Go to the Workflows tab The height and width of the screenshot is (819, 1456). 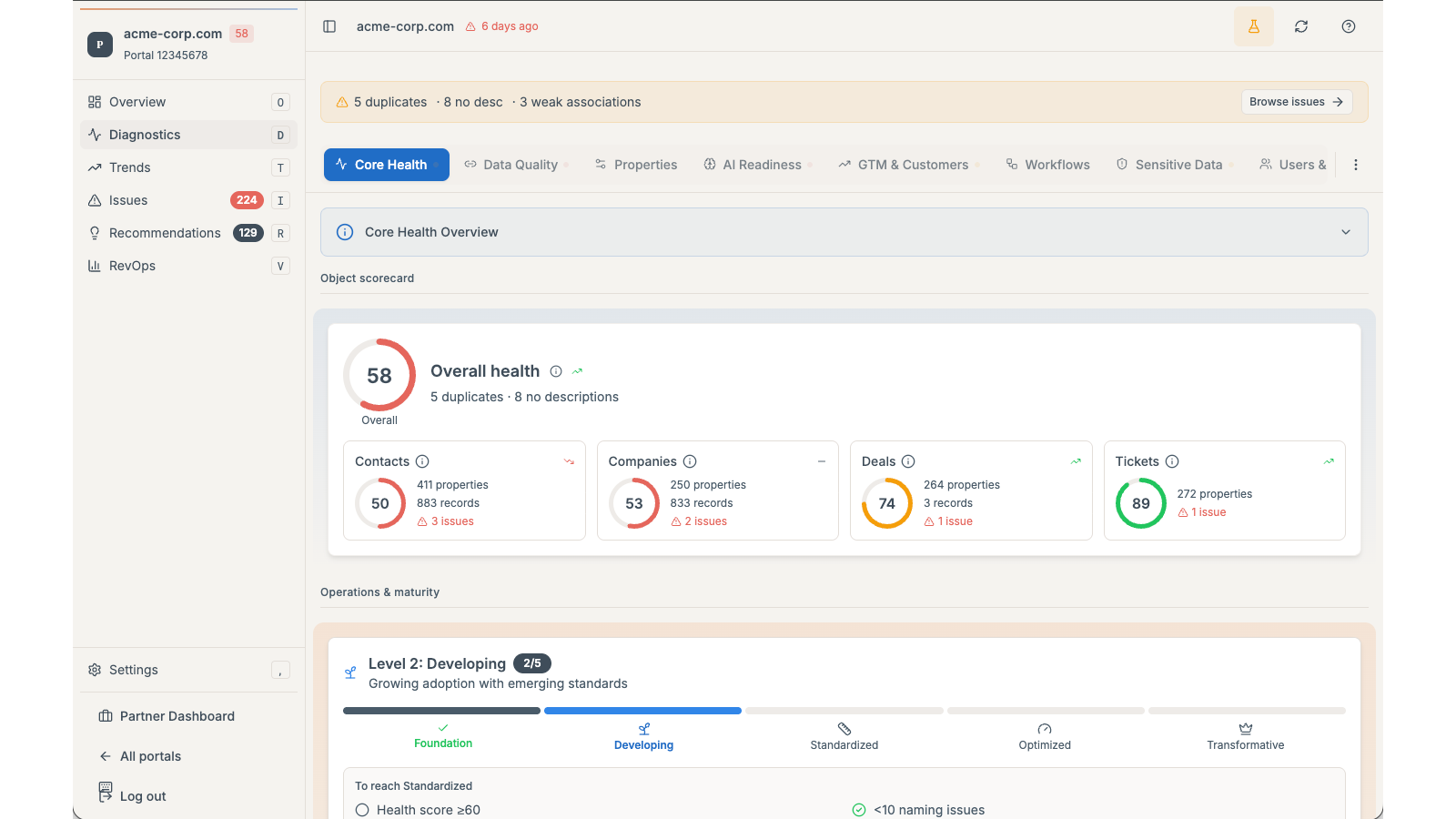point(1047,165)
